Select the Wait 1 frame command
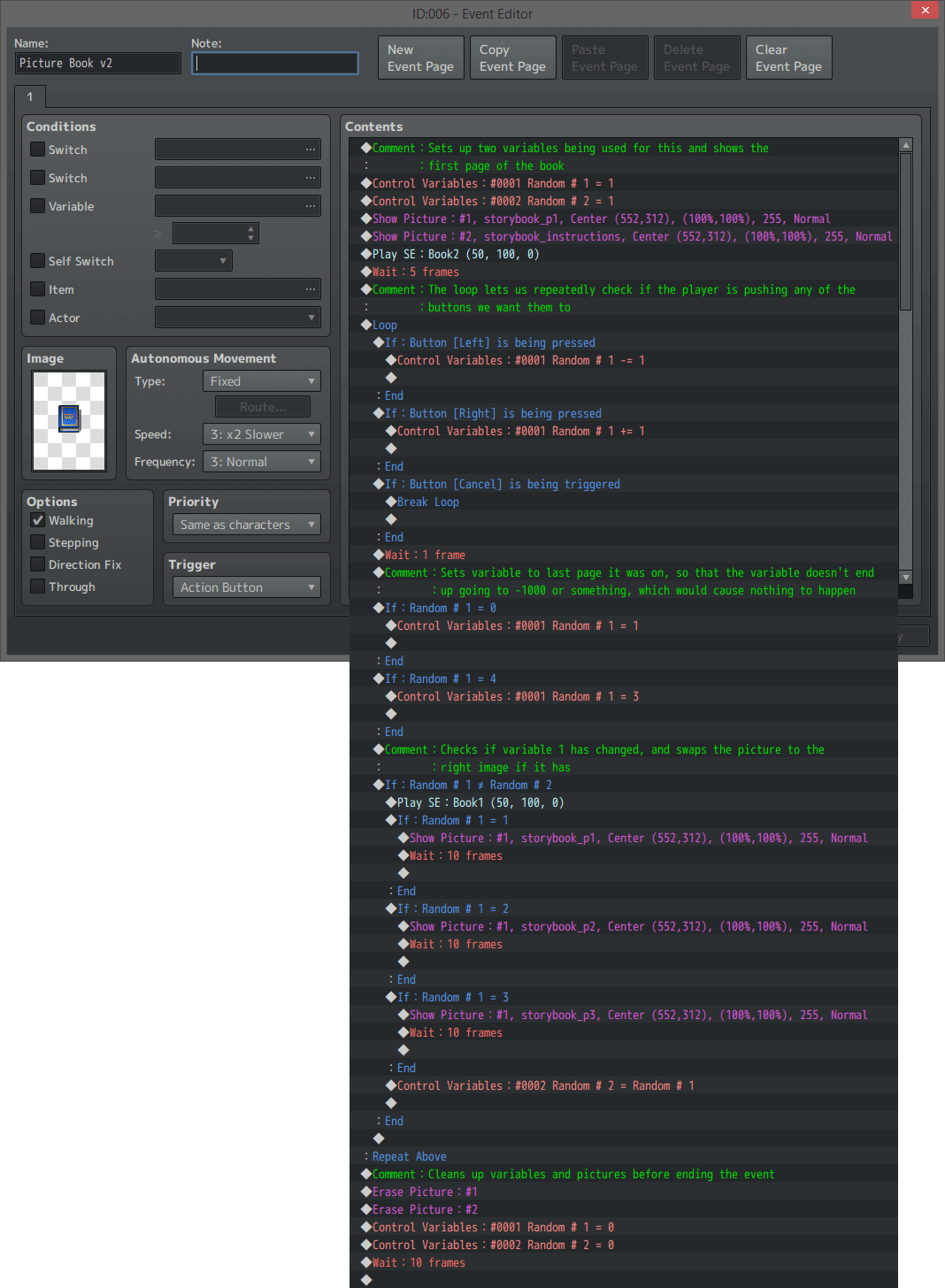Screen dimensions: 945x1288 624,555
